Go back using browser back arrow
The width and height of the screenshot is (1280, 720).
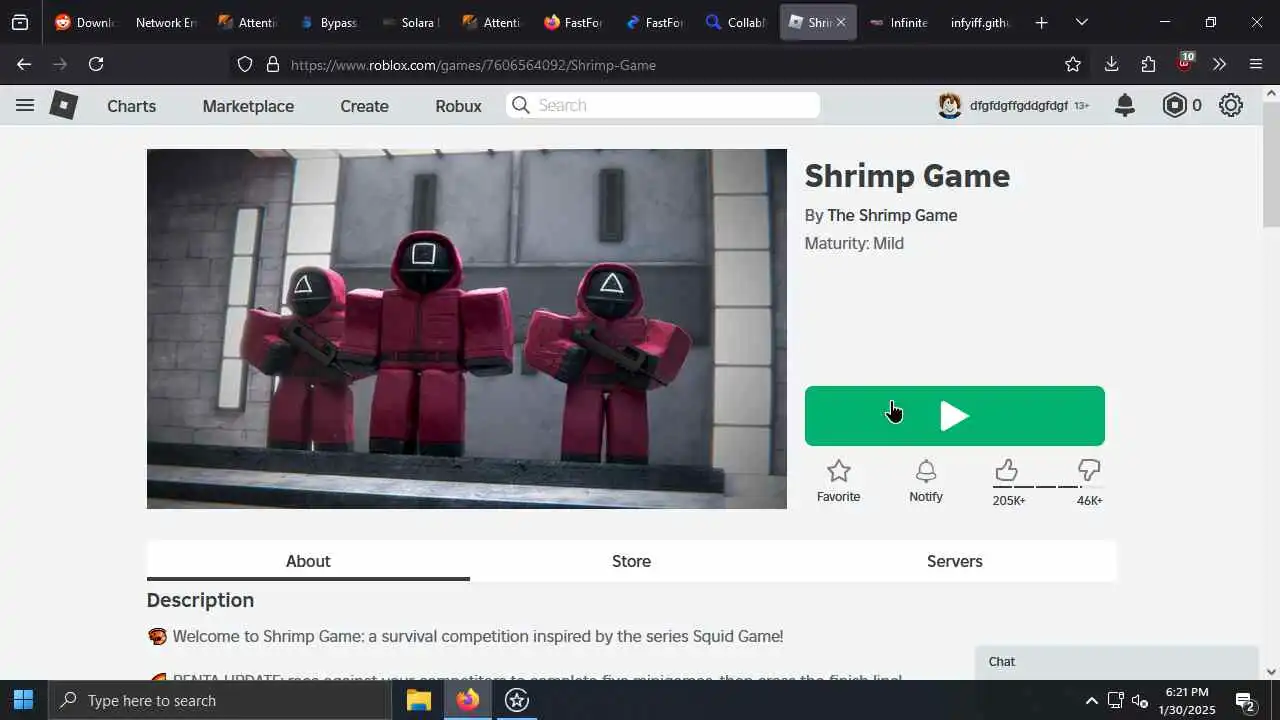tap(24, 64)
